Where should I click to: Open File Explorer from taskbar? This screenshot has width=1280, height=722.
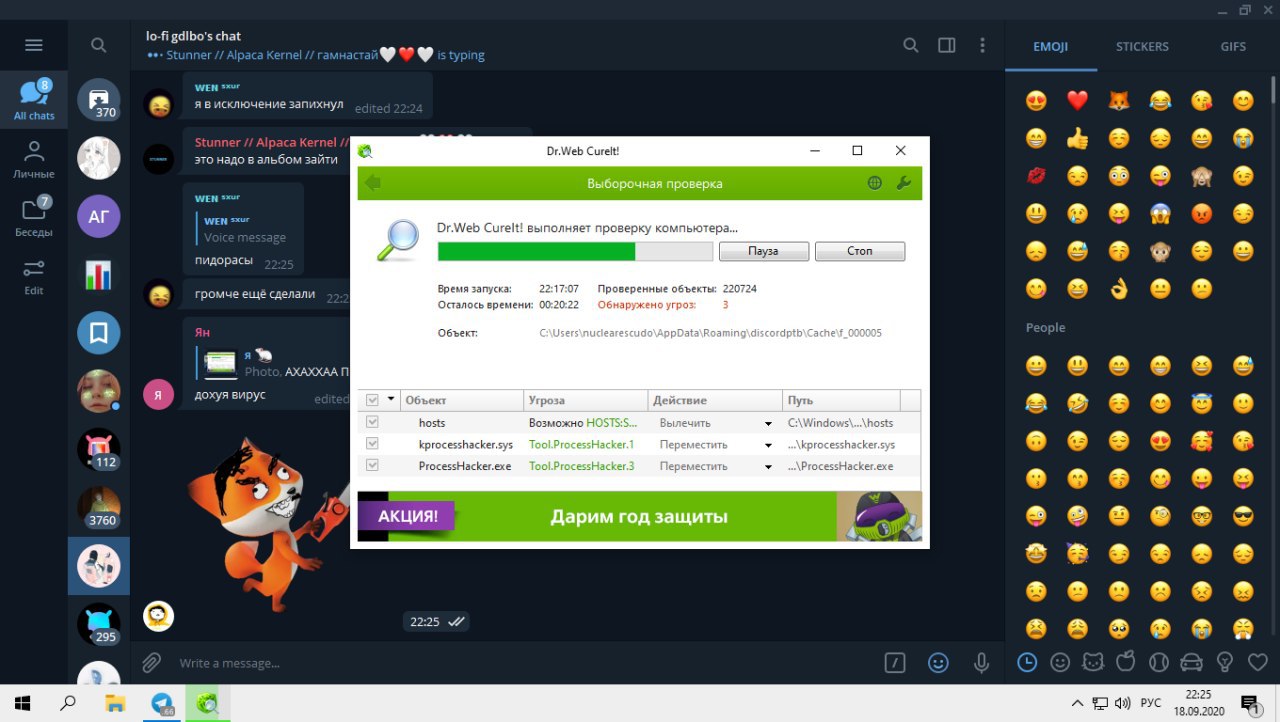click(x=114, y=702)
